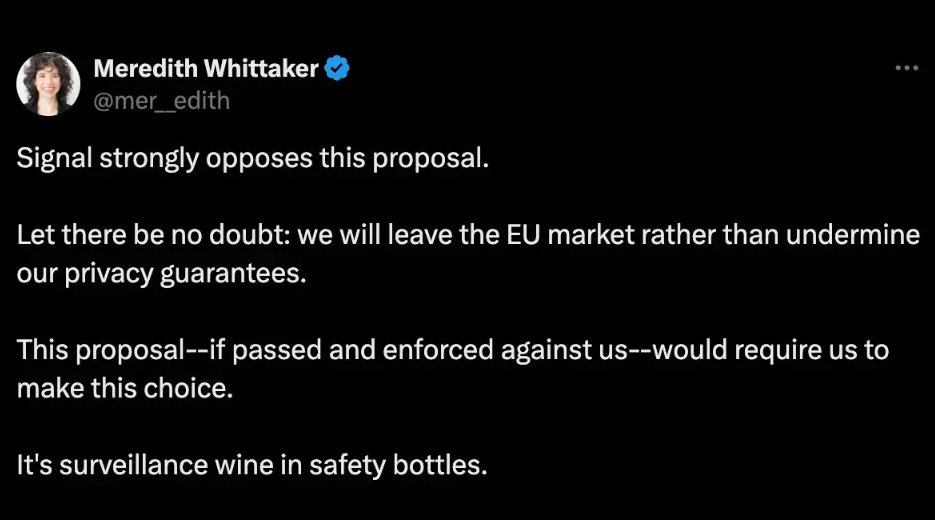Click the phrase "make this choice."
935x520 pixels.
[124, 387]
